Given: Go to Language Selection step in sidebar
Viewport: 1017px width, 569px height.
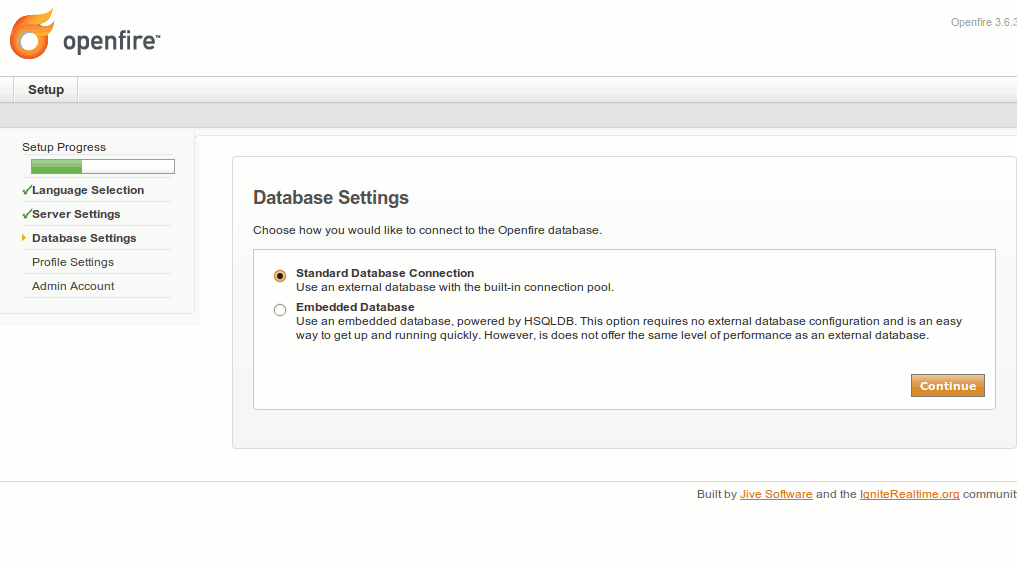Looking at the screenshot, I should pyautogui.click(x=88, y=190).
